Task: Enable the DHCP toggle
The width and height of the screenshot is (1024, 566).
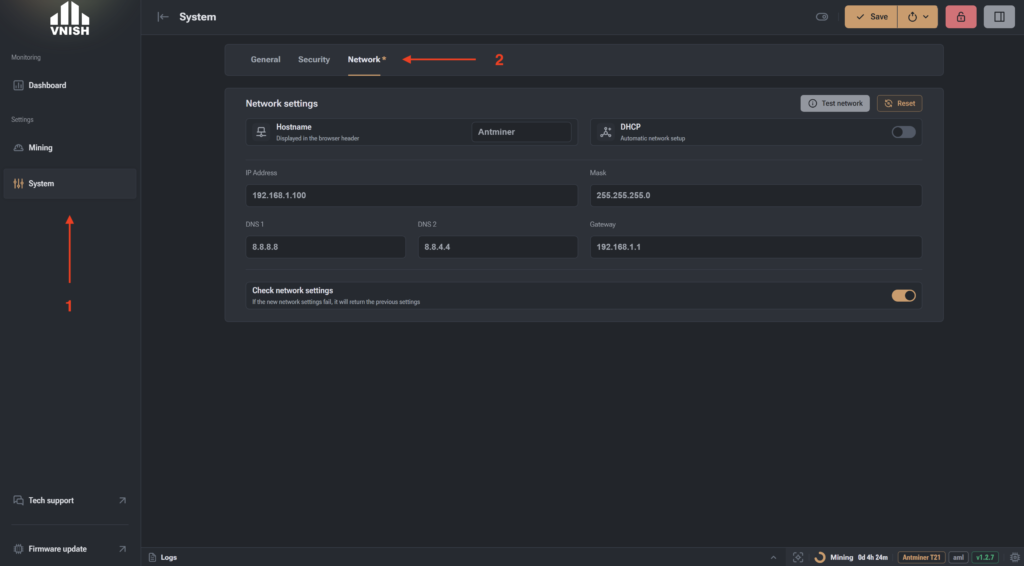Action: click(904, 132)
